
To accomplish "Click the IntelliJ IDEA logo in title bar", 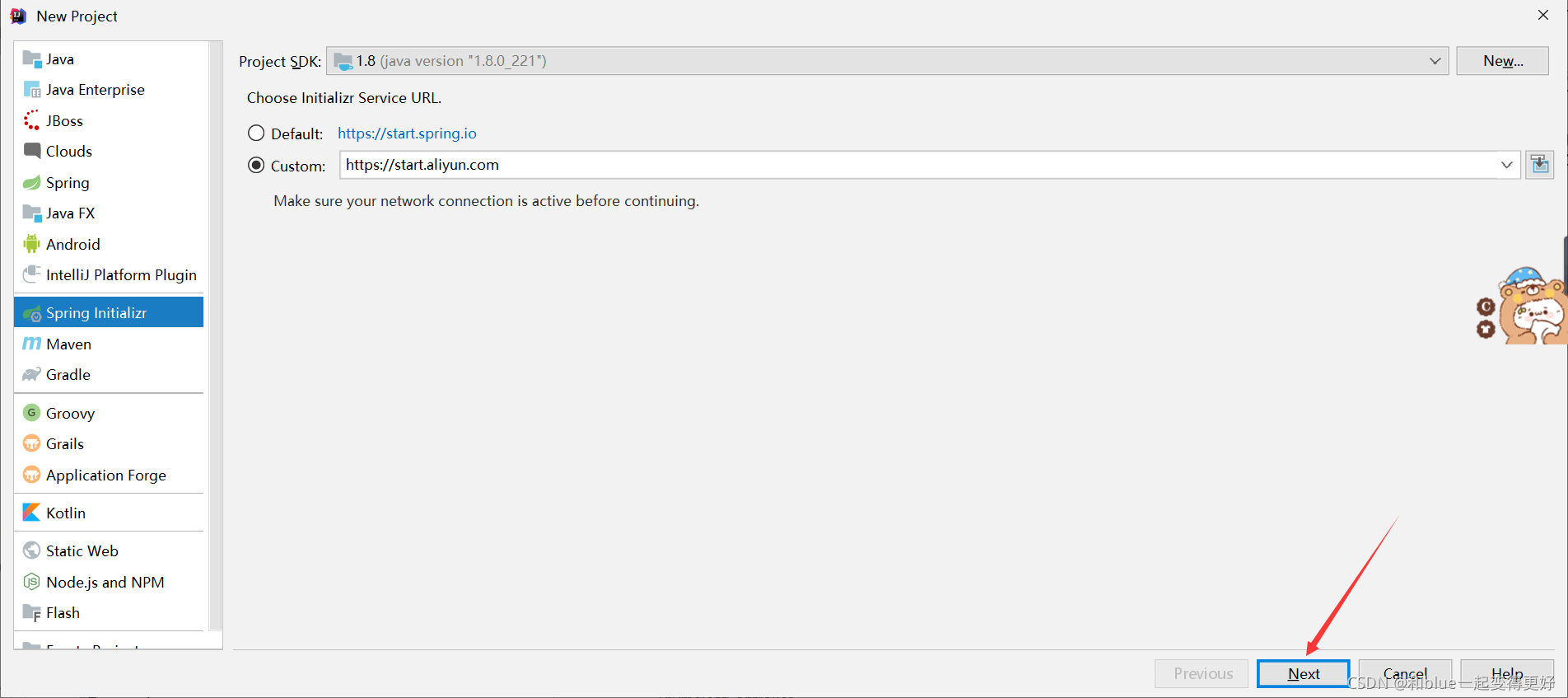I will 18,16.
